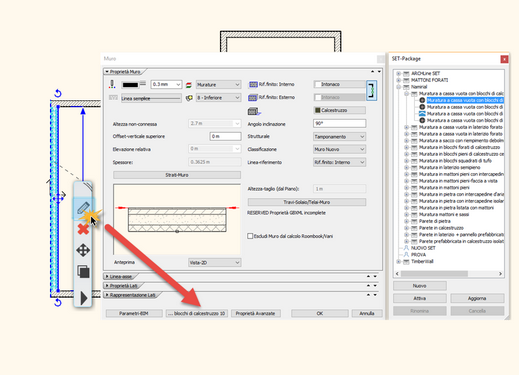Image resolution: width=519 pixels, height=375 pixels.
Task: Open the Classificazione Muro Nuovo dropdown
Action: 339,149
